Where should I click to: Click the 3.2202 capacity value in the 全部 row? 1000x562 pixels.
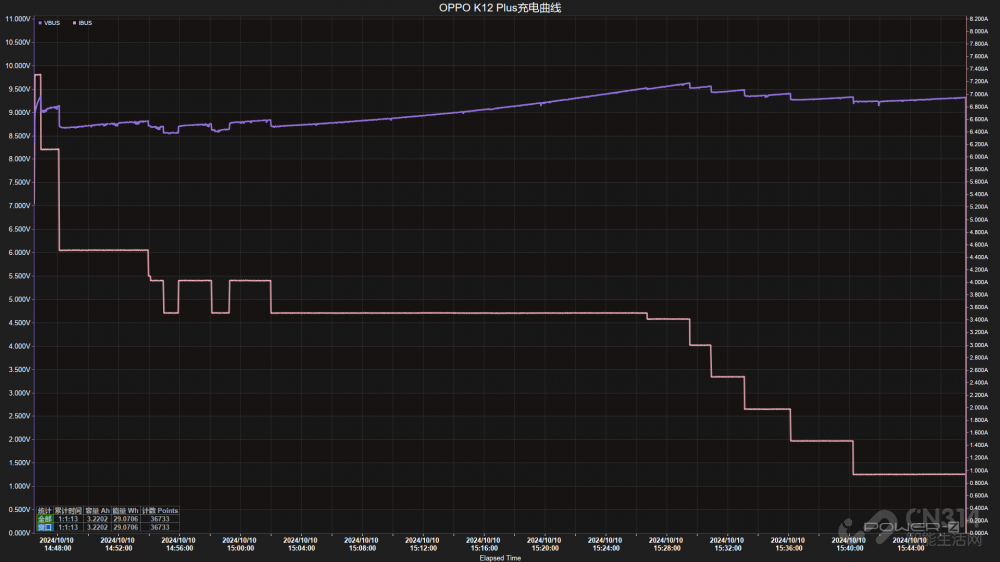98,519
